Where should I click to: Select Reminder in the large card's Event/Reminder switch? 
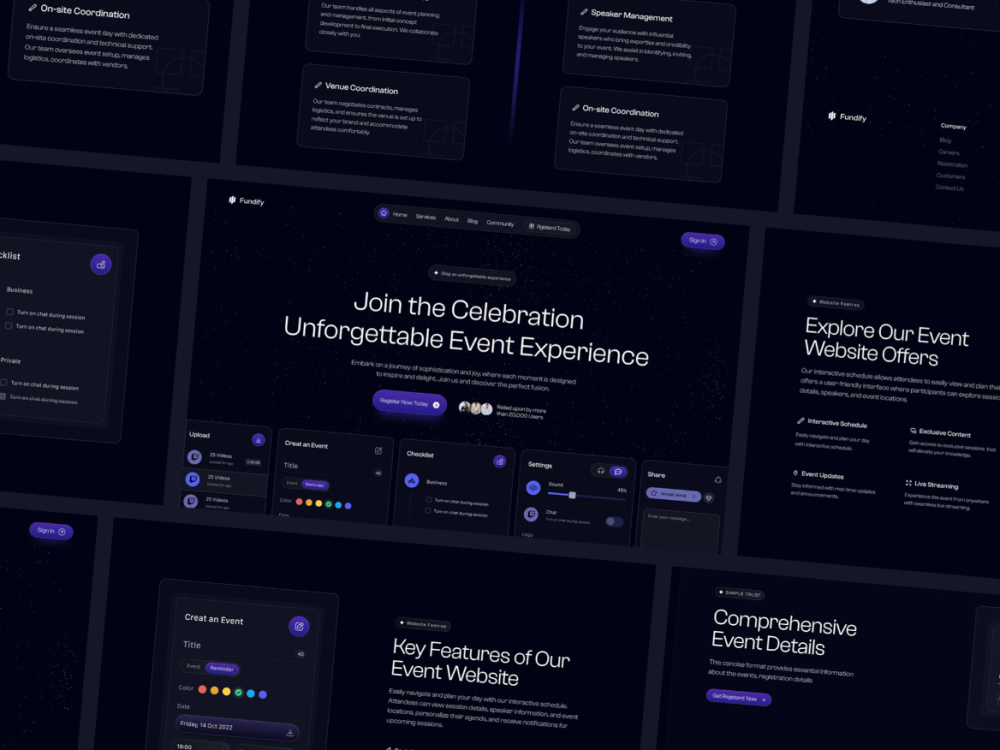click(221, 668)
